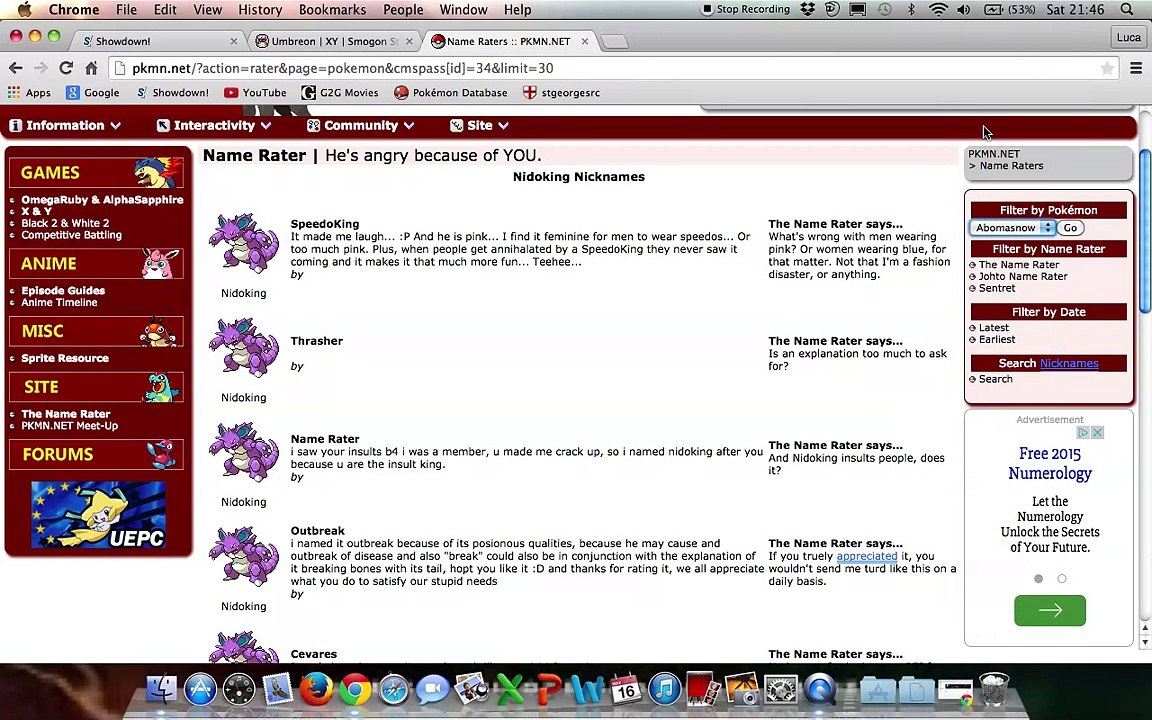
Task: Sort nicknames by Earliest date
Action: pos(997,339)
